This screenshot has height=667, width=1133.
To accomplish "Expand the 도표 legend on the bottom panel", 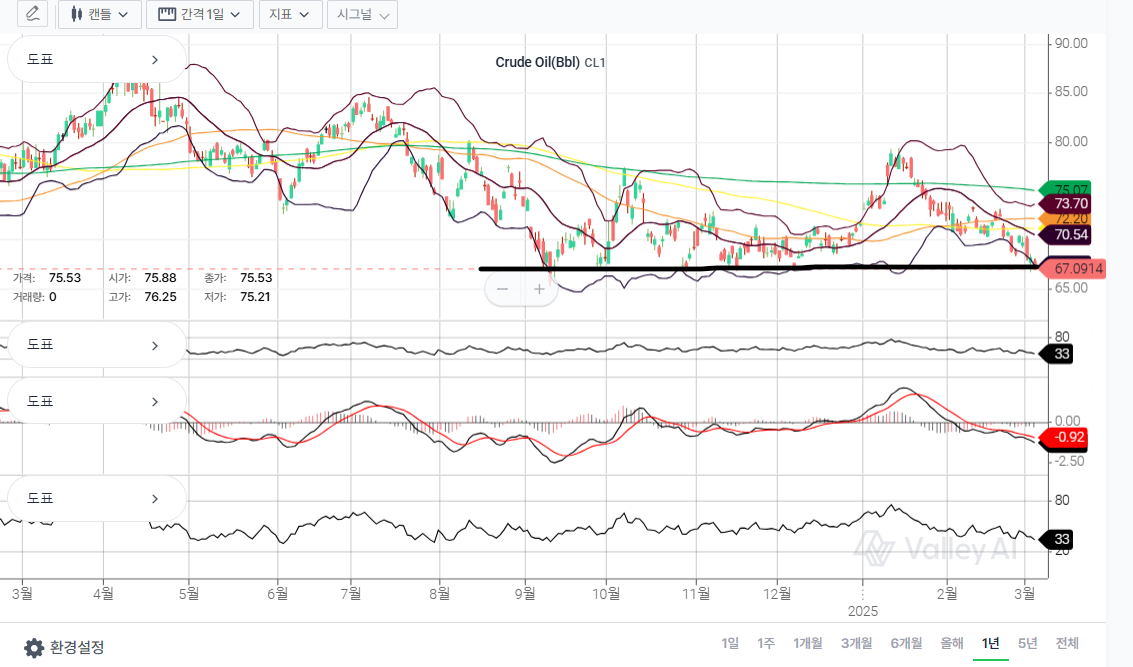I will point(97,498).
